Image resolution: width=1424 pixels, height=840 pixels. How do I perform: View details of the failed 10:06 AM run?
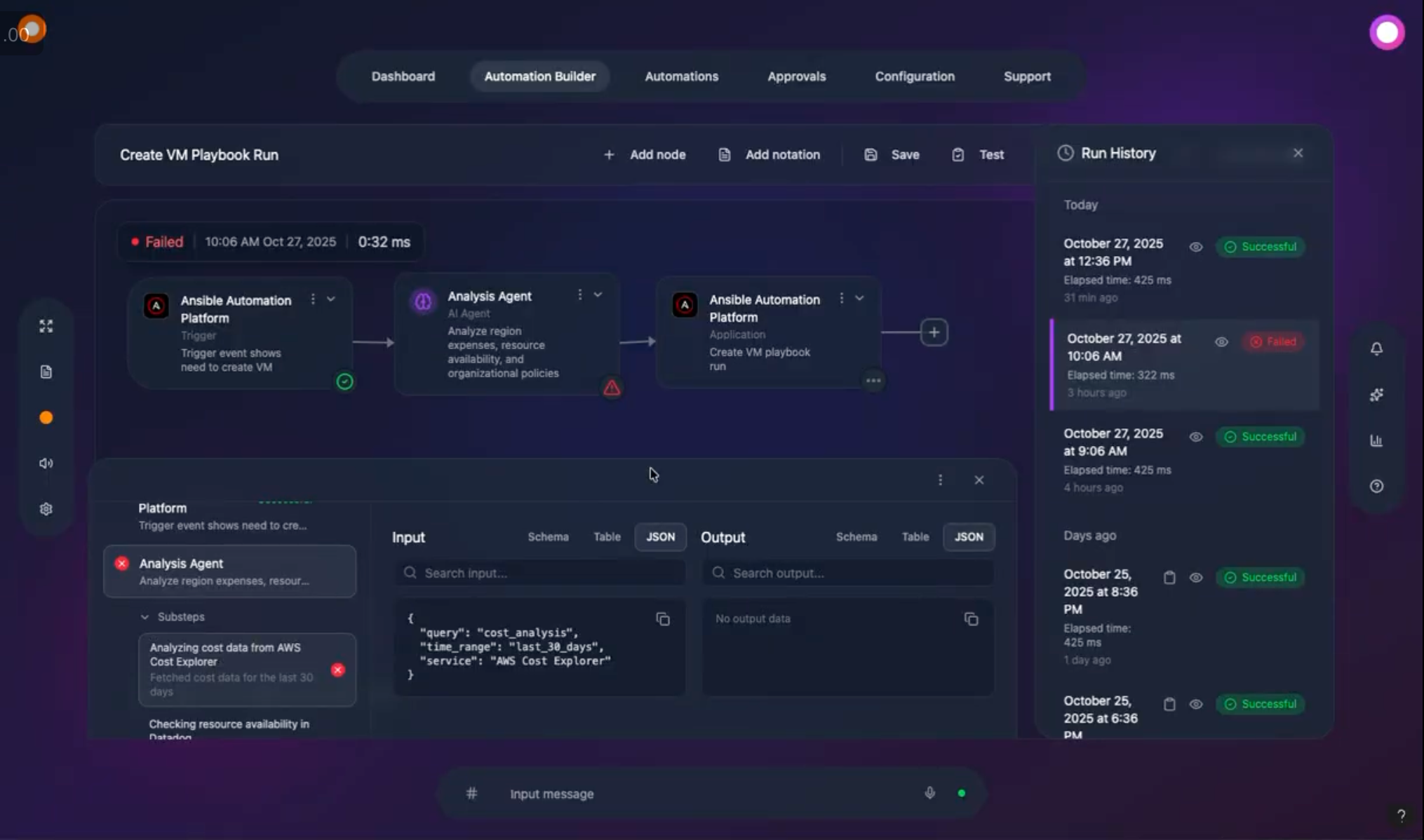1221,342
